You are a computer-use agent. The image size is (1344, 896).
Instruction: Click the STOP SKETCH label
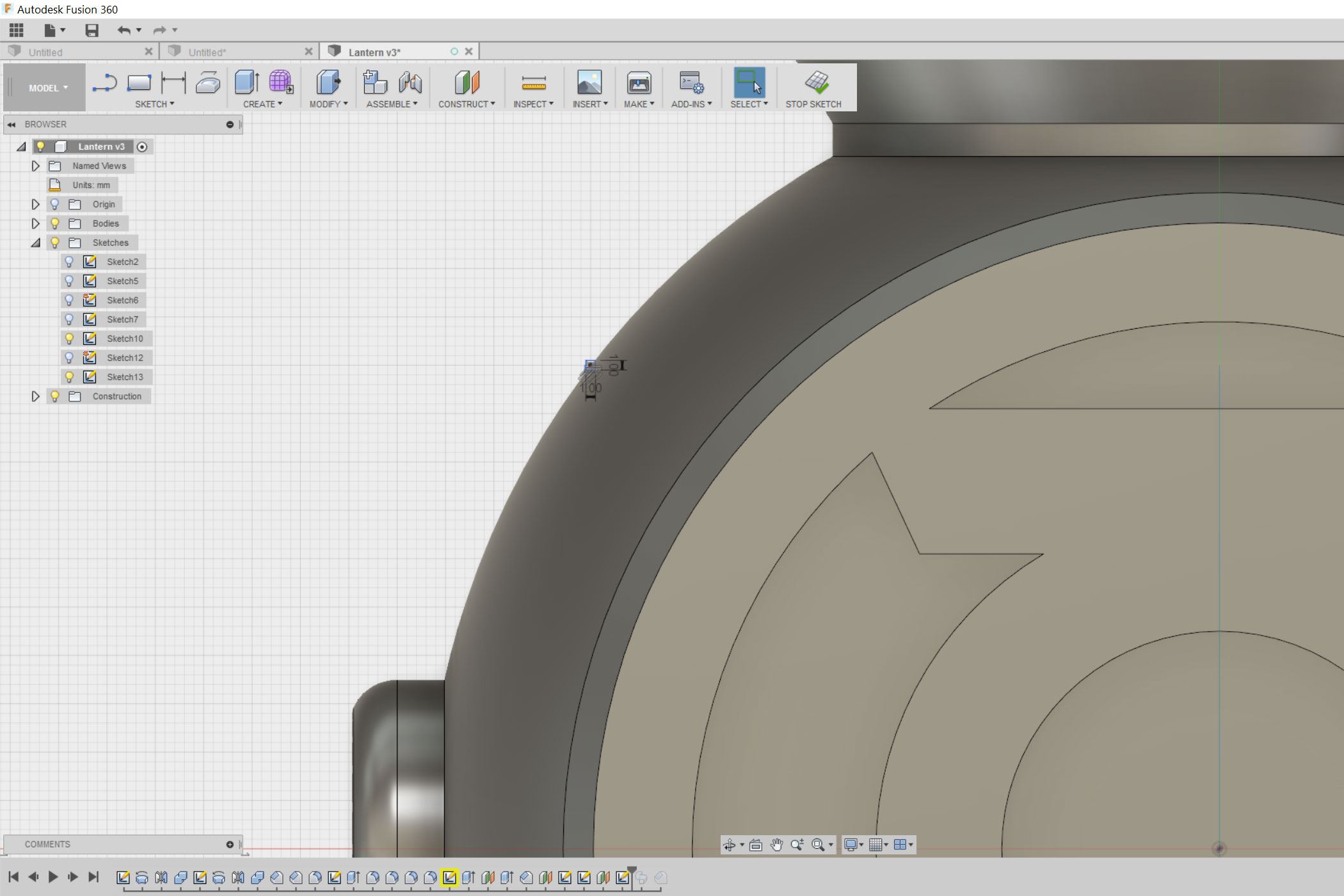pos(813,104)
